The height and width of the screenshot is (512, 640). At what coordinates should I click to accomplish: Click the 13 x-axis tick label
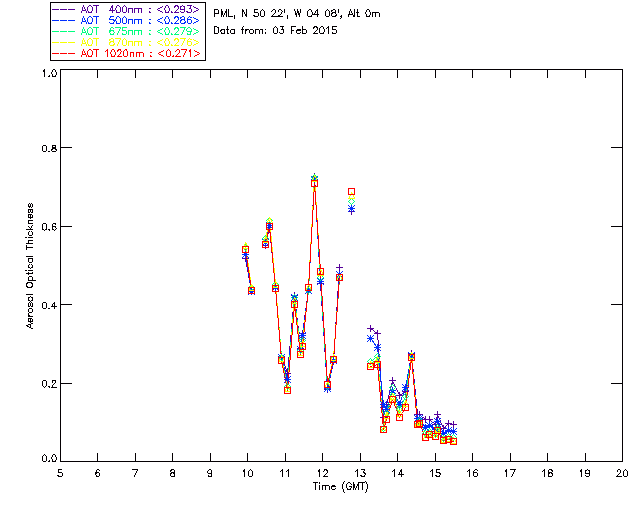pyautogui.click(x=360, y=473)
